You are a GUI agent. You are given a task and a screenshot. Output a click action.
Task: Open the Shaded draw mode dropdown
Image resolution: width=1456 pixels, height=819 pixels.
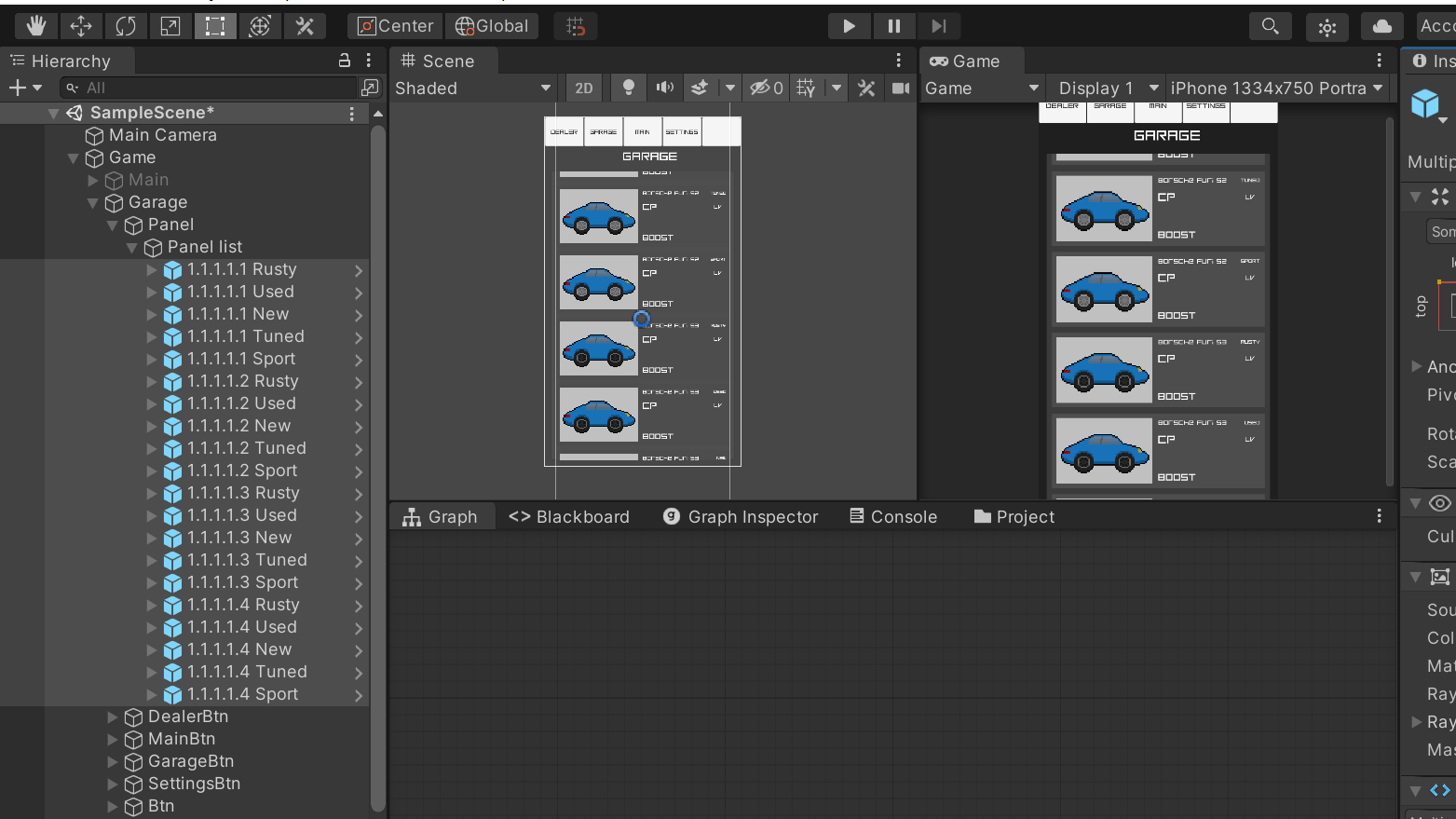[473, 88]
